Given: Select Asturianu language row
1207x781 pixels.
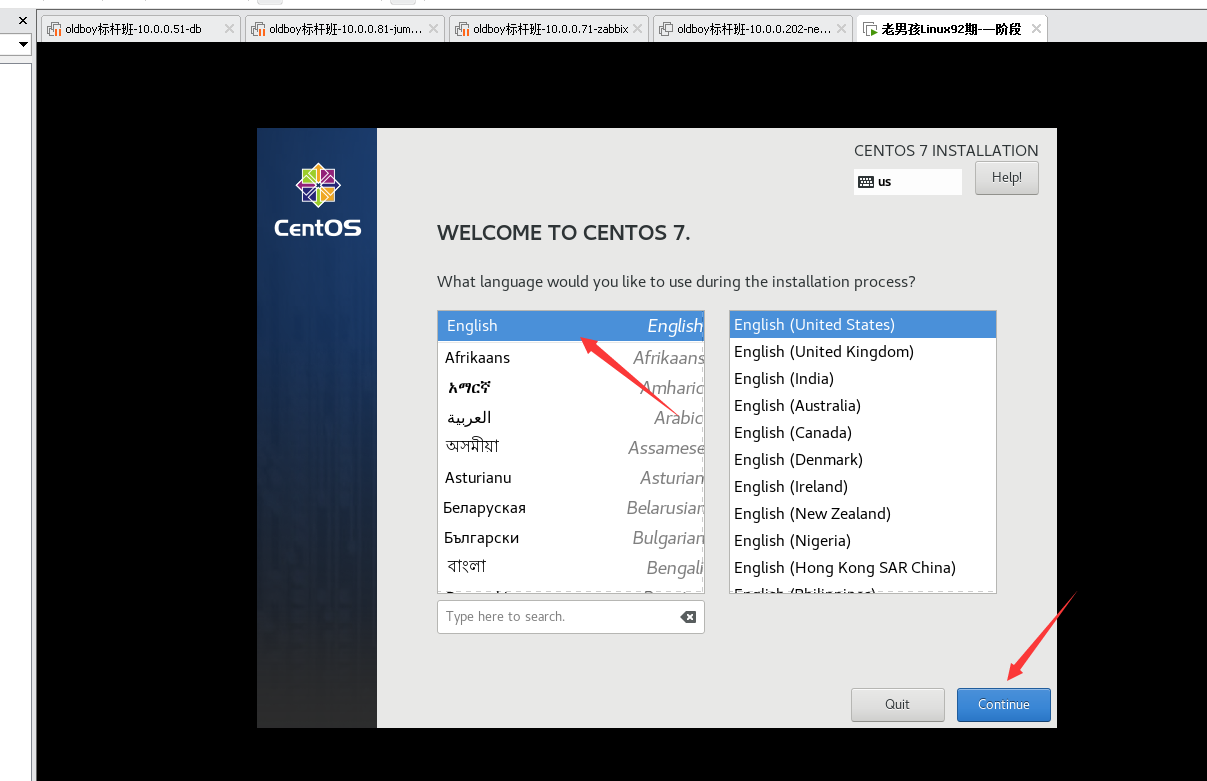Looking at the screenshot, I should pos(570,477).
